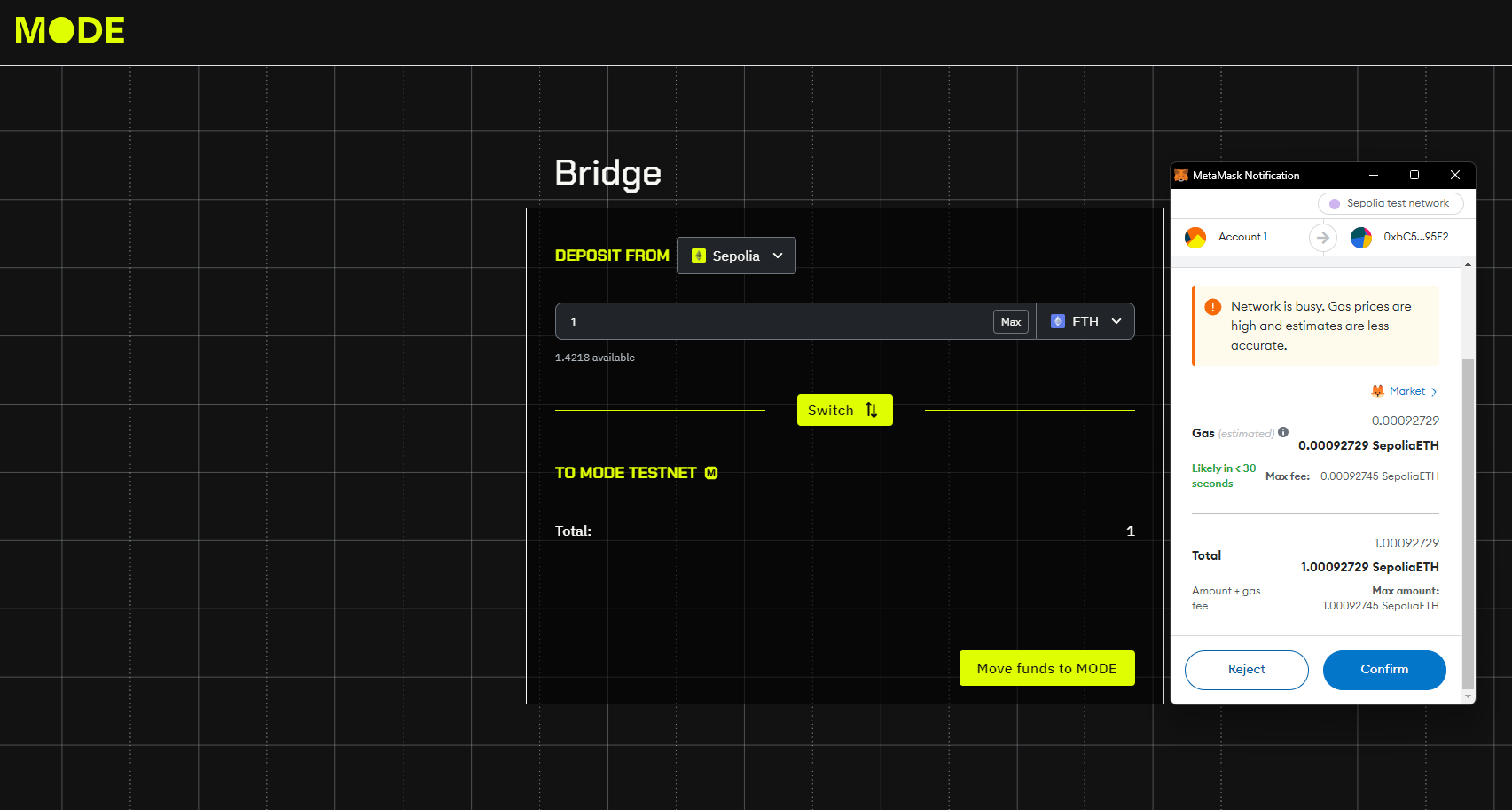This screenshot has height=810, width=1512.
Task: Click the Sepolia network icon in dropdown
Action: tap(699, 256)
